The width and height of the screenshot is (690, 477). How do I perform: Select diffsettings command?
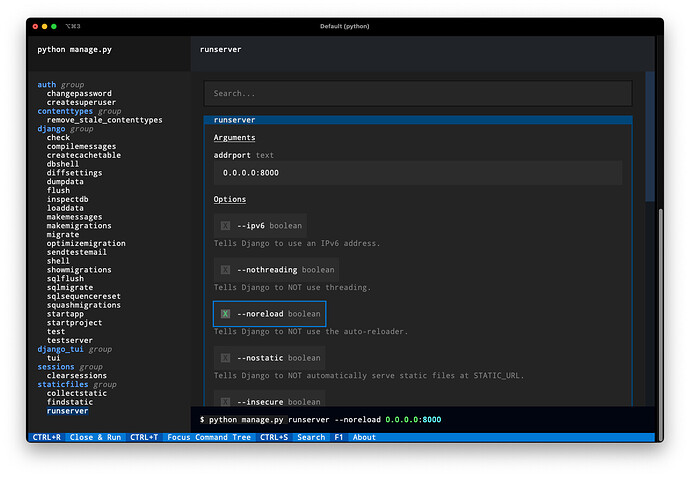(x=74, y=172)
